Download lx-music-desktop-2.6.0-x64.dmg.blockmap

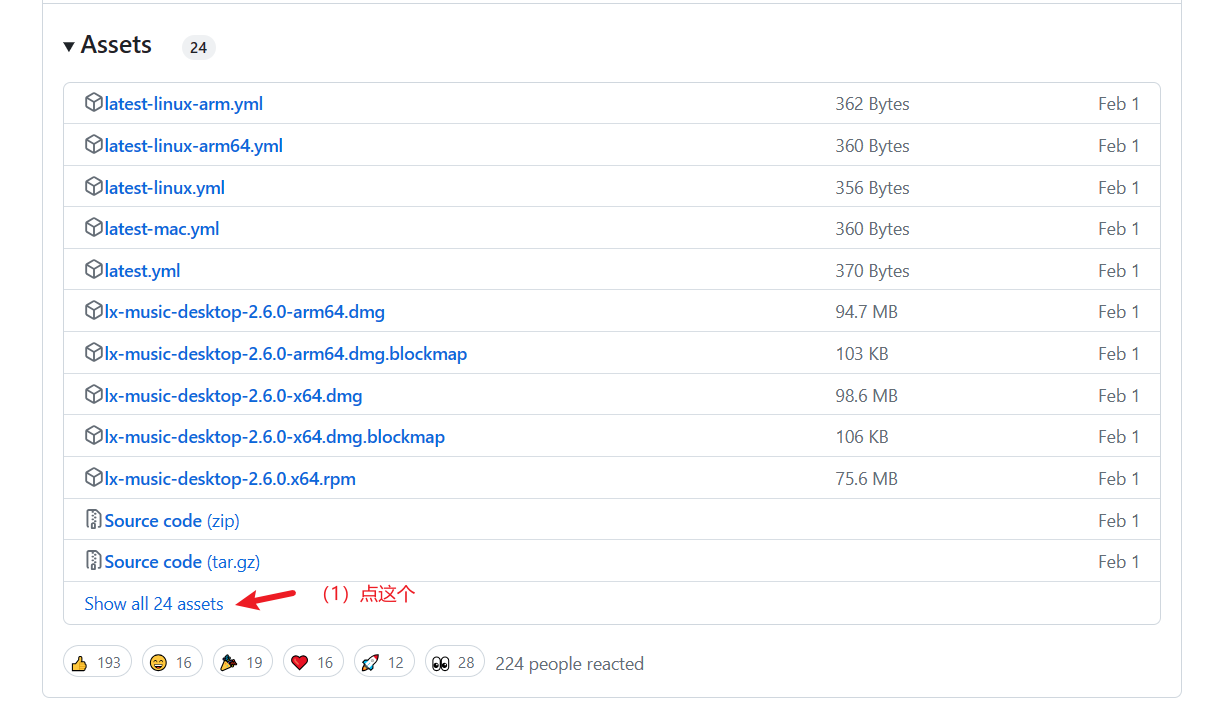(275, 437)
